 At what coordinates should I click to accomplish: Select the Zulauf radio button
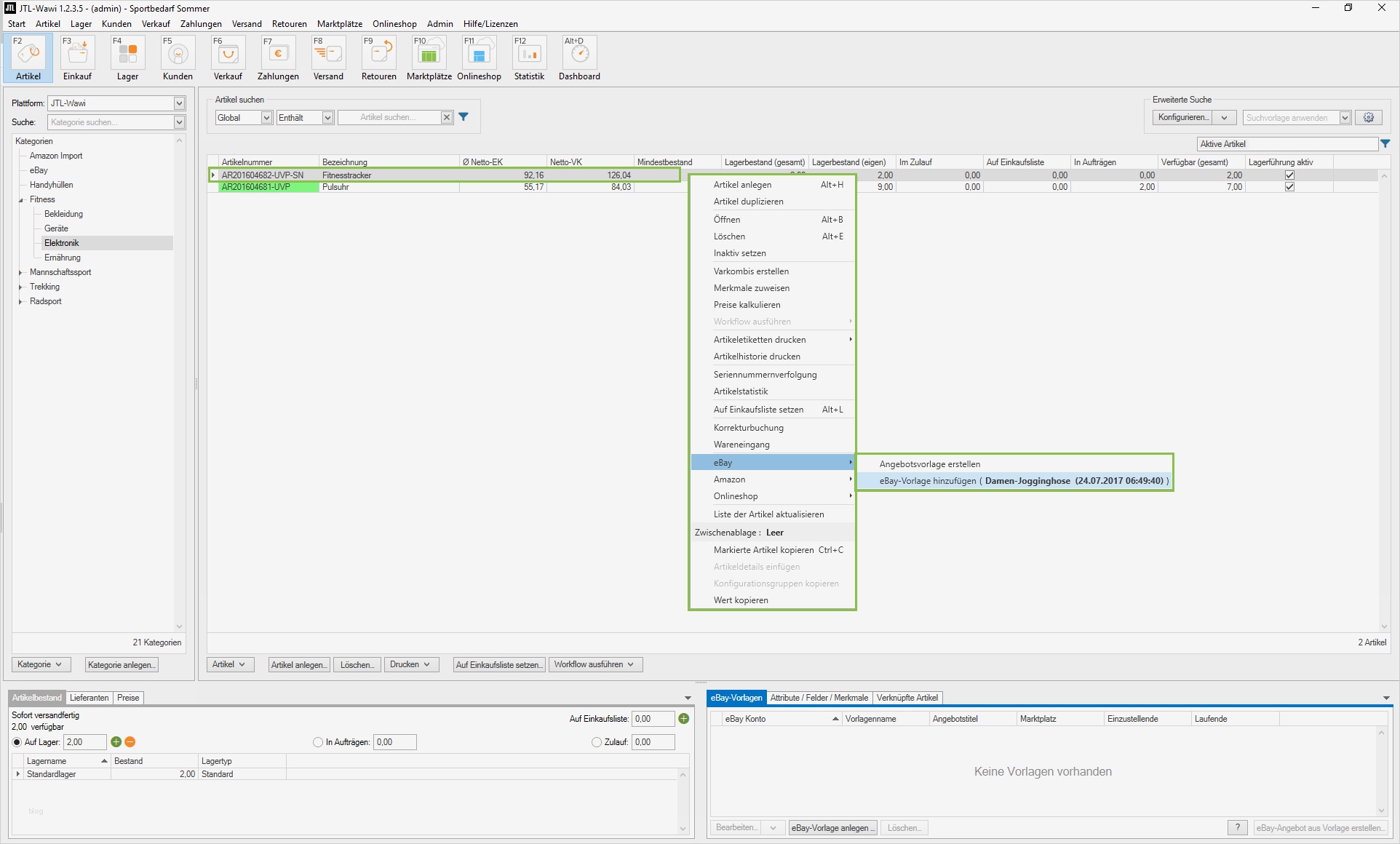[597, 742]
